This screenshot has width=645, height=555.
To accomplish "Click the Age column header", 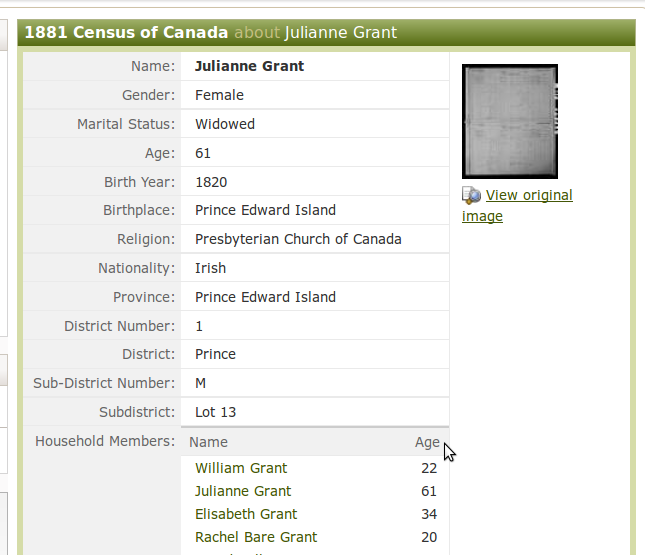I will pyautogui.click(x=427, y=442).
